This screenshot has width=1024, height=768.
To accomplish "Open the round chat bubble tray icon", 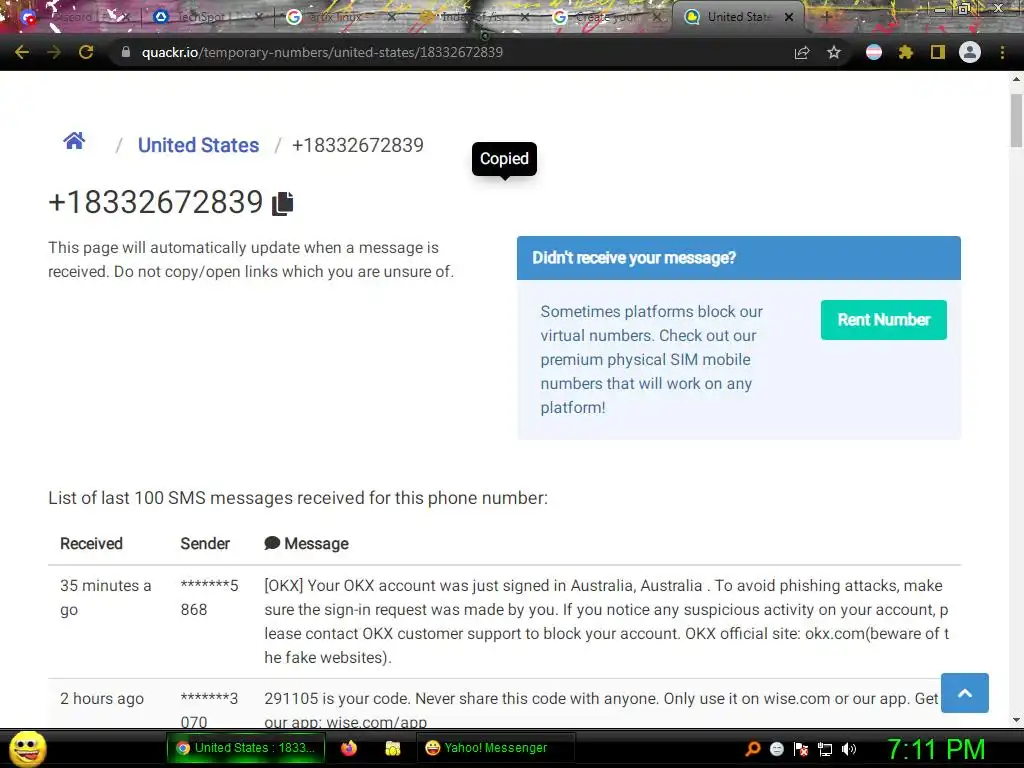I will point(776,749).
